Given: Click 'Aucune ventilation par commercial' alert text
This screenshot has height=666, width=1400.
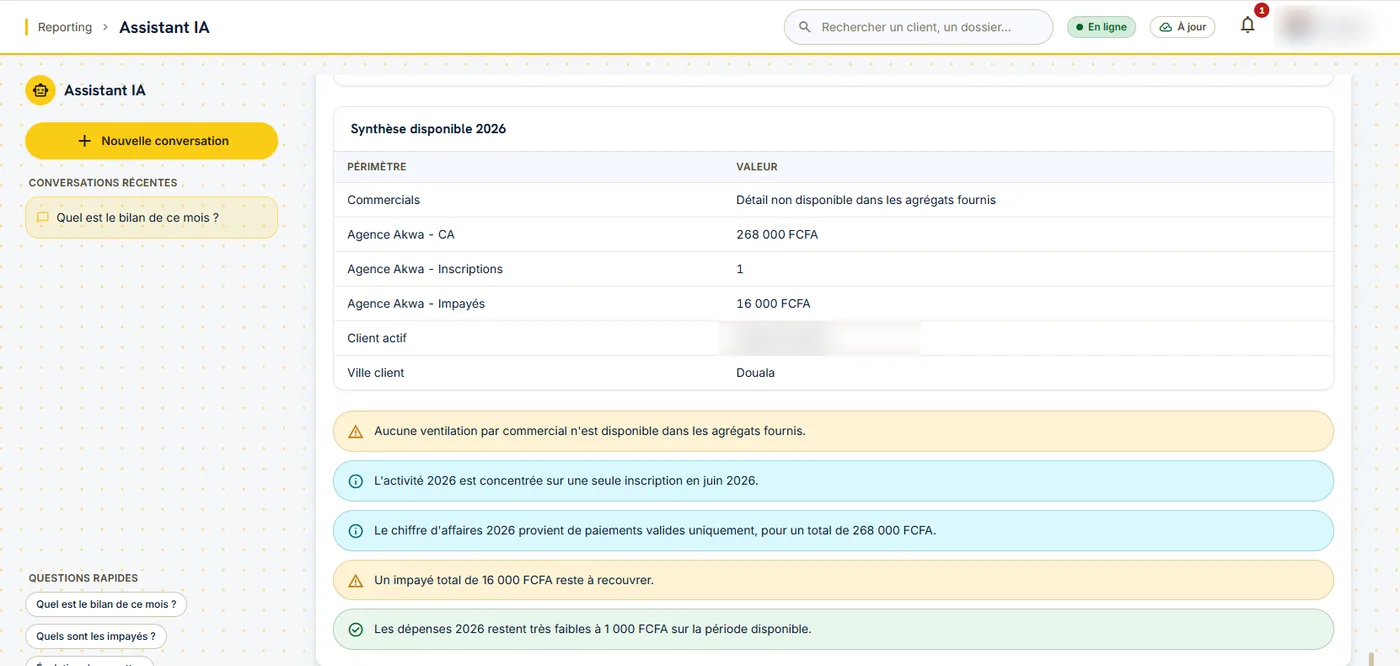Looking at the screenshot, I should (590, 431).
